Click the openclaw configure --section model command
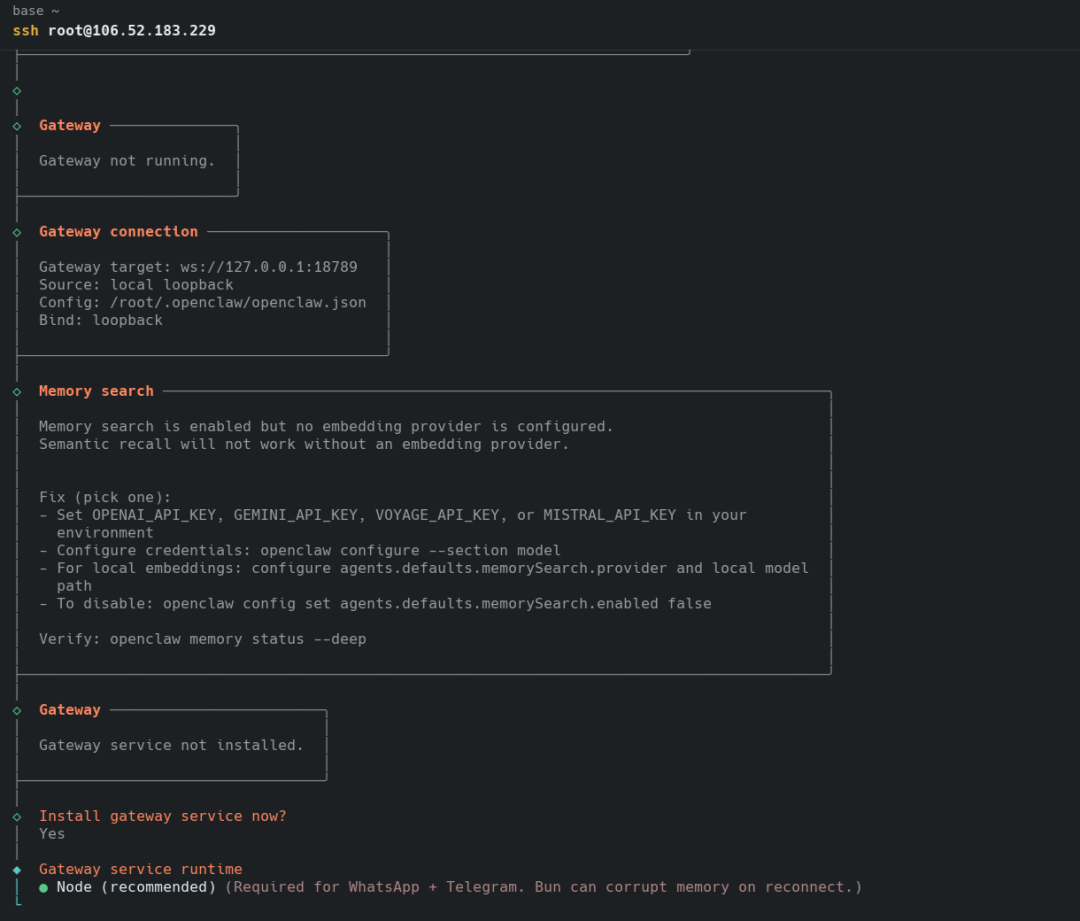Image resolution: width=1080 pixels, height=921 pixels. pos(410,551)
